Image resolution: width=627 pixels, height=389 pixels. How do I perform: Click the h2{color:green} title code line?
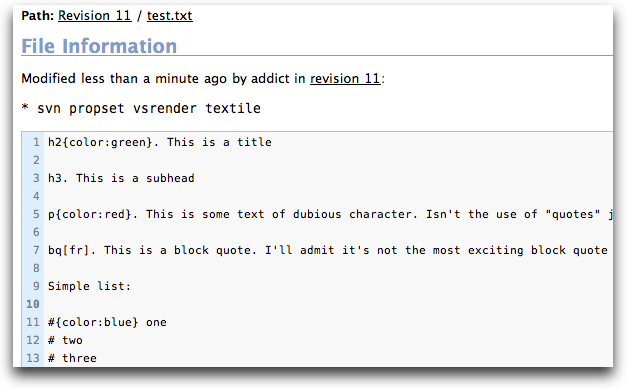(x=160, y=142)
